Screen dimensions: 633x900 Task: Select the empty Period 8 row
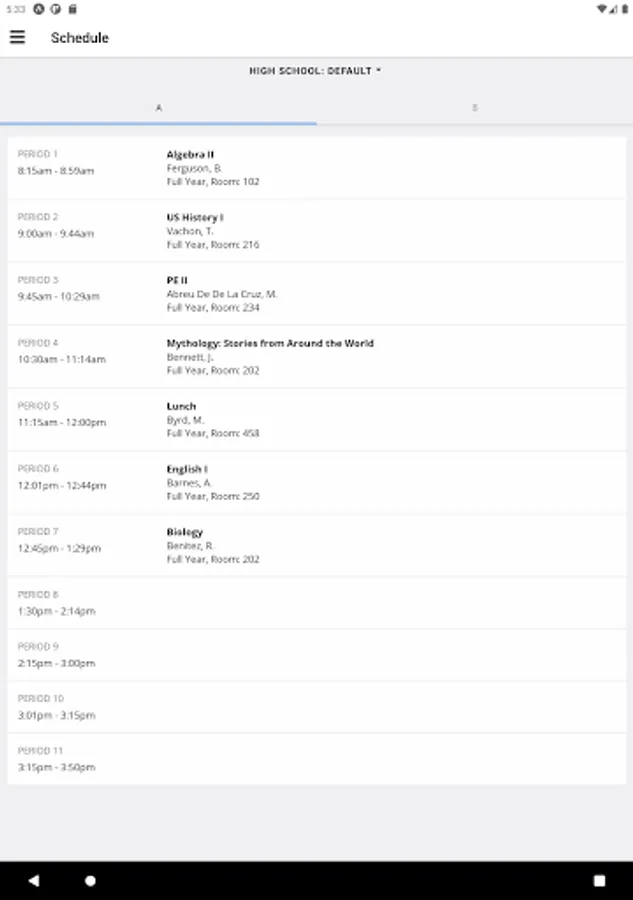tap(316, 603)
